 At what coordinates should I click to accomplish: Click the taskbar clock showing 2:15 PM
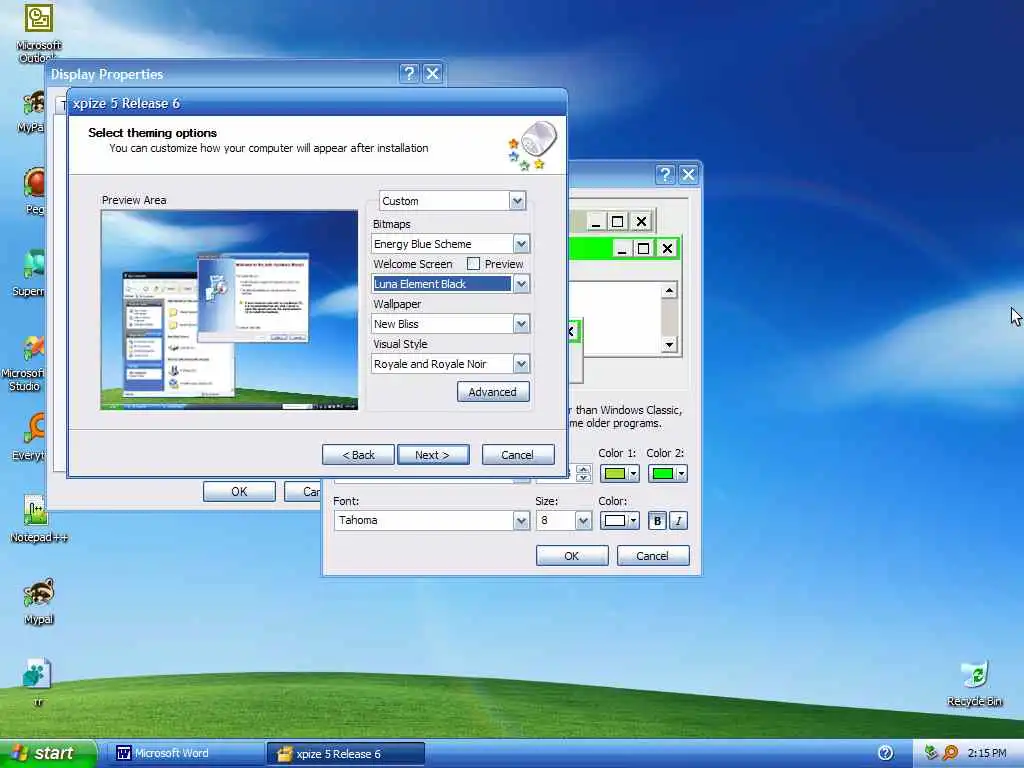coord(987,753)
